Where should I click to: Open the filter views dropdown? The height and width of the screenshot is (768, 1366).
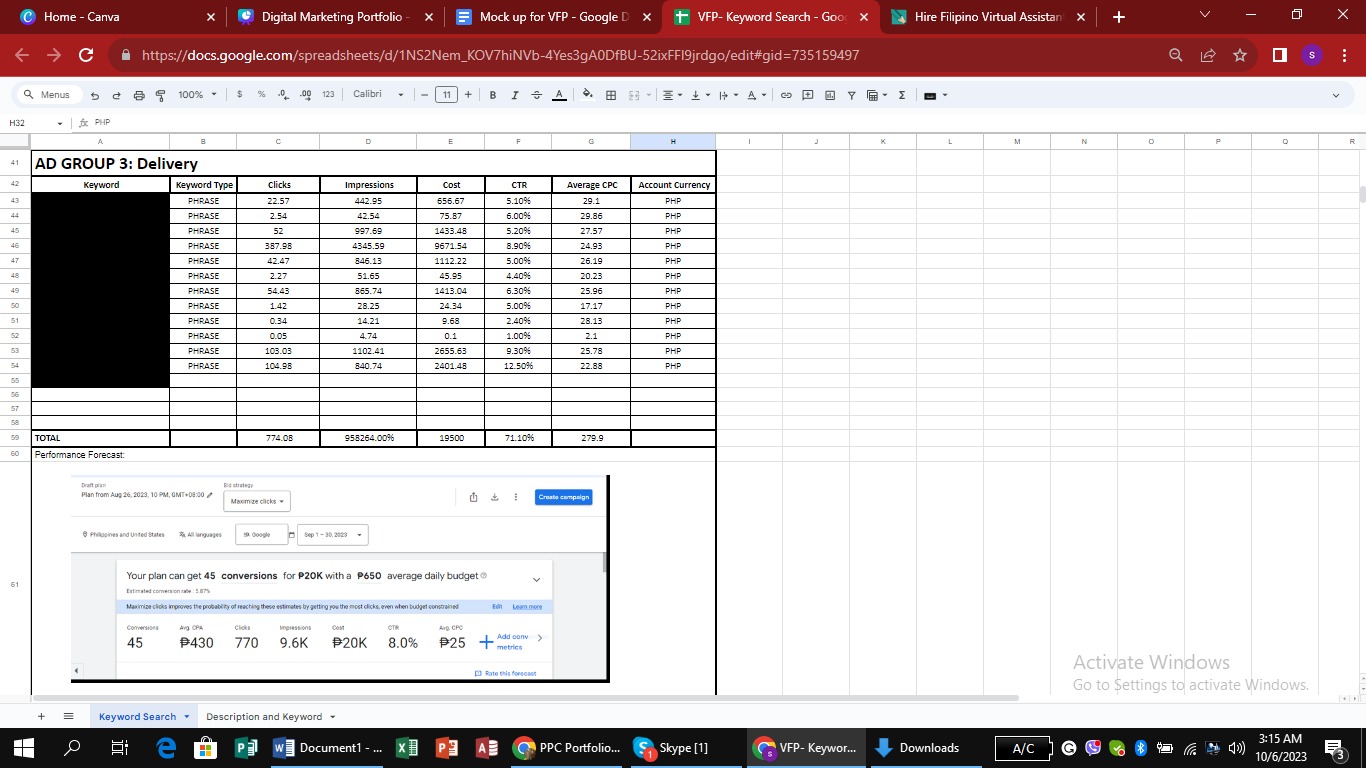pos(876,95)
